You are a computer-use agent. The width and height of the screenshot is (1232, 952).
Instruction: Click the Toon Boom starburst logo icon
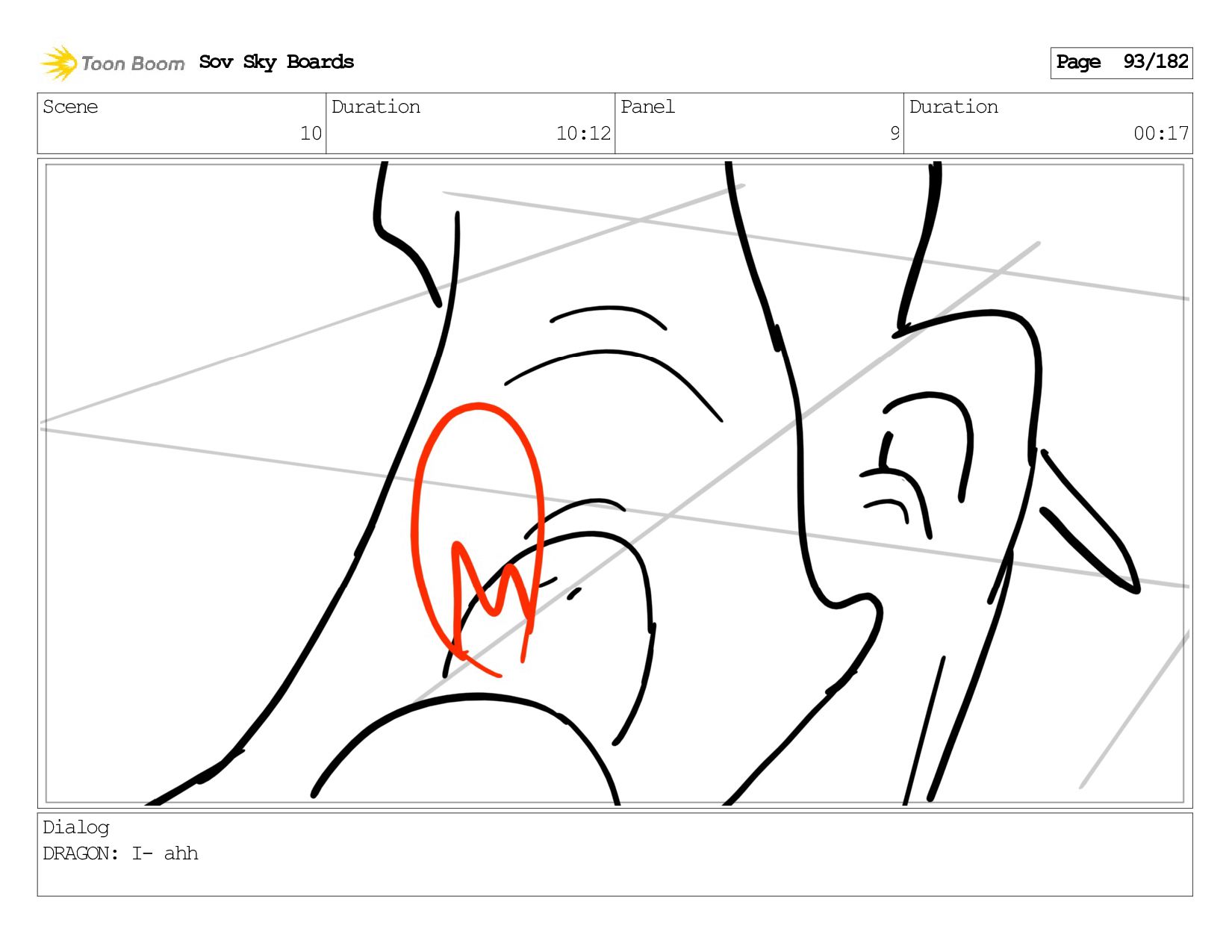59,63
